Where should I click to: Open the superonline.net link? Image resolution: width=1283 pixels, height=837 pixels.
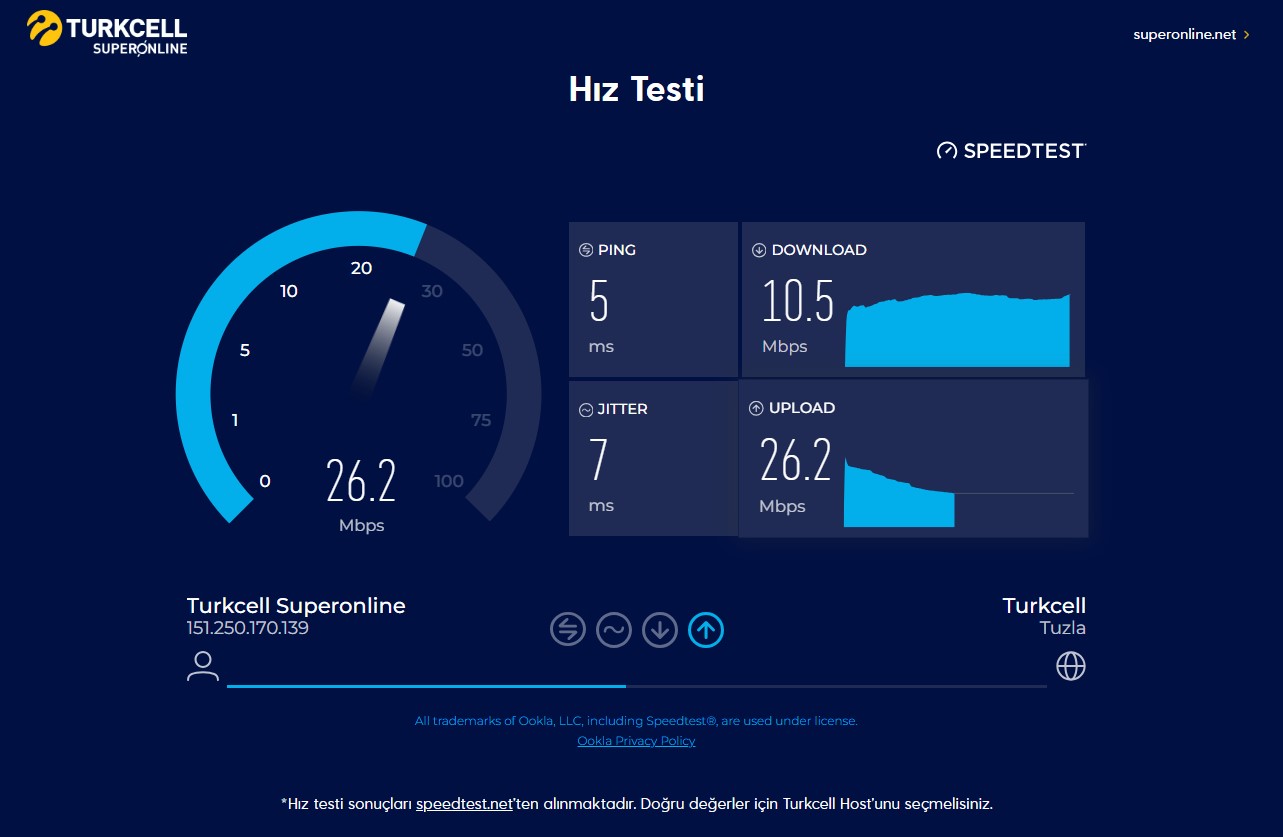point(1184,34)
